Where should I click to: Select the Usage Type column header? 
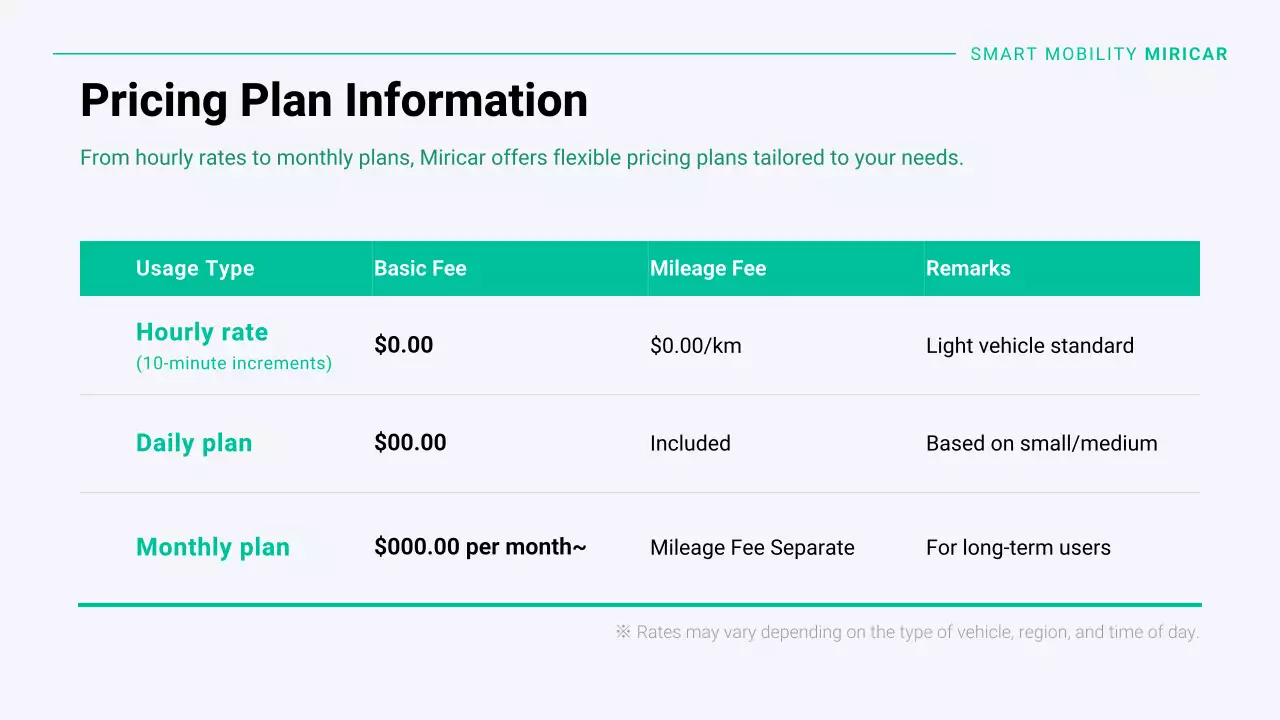click(195, 268)
